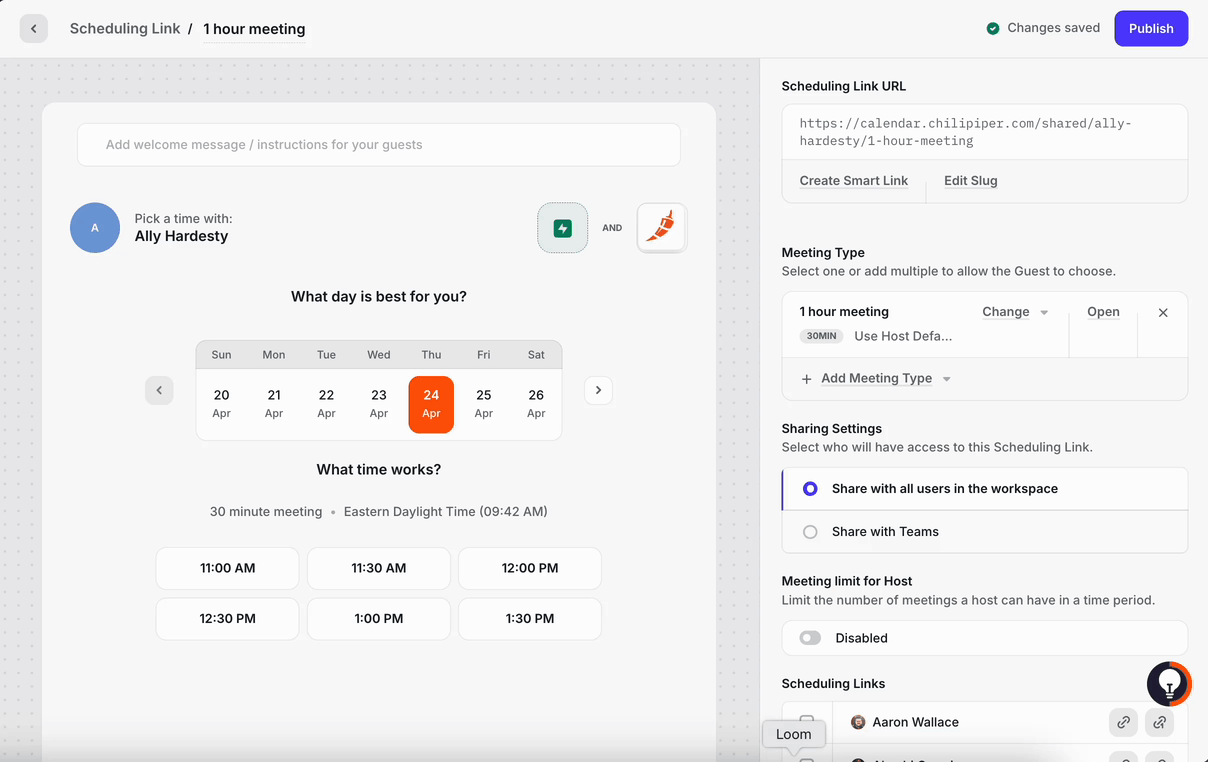Screen dimensions: 1209x762
Task: Choose the 11:30 AM time slot
Action: click(x=379, y=568)
